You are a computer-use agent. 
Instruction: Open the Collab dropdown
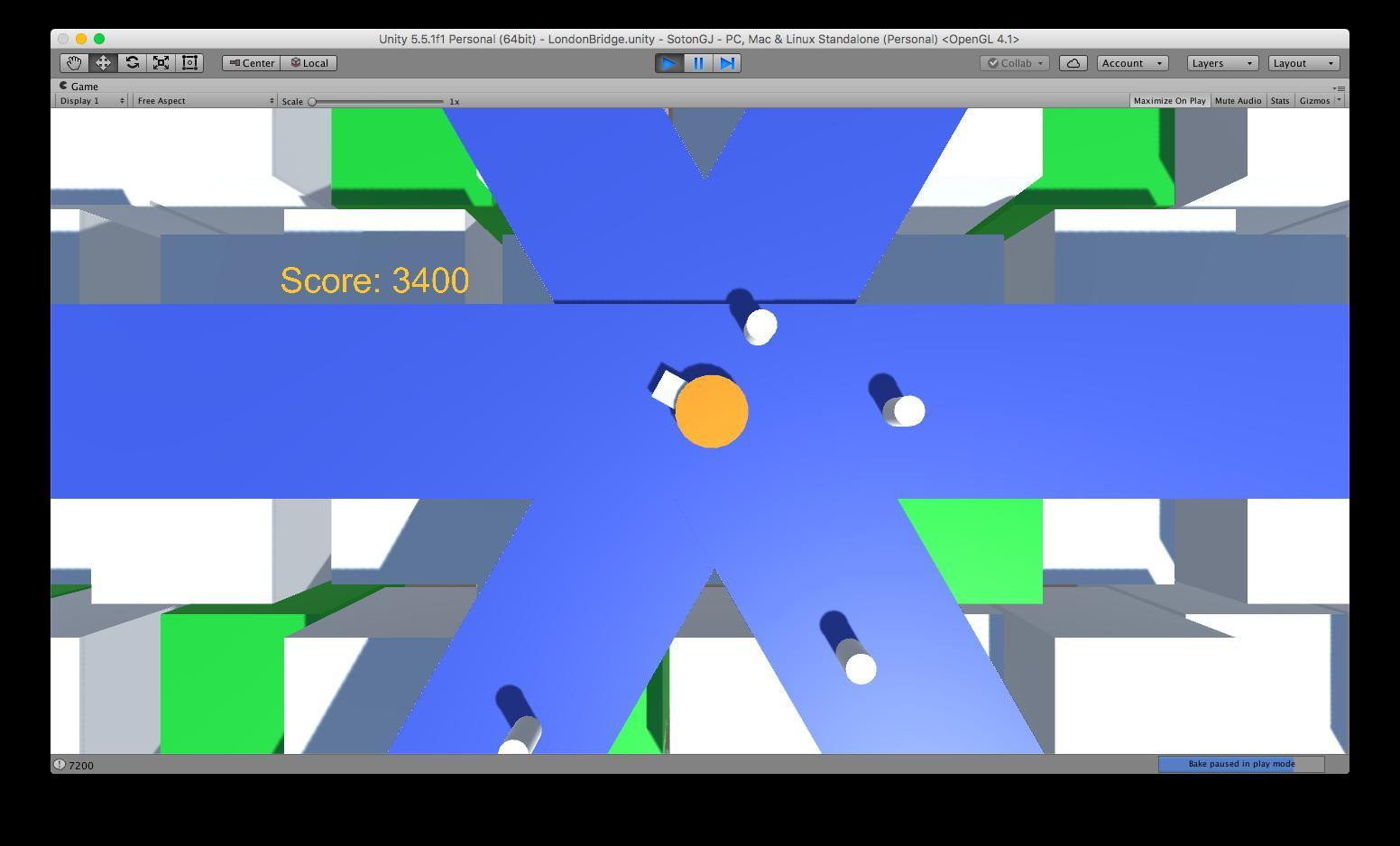[x=1015, y=63]
